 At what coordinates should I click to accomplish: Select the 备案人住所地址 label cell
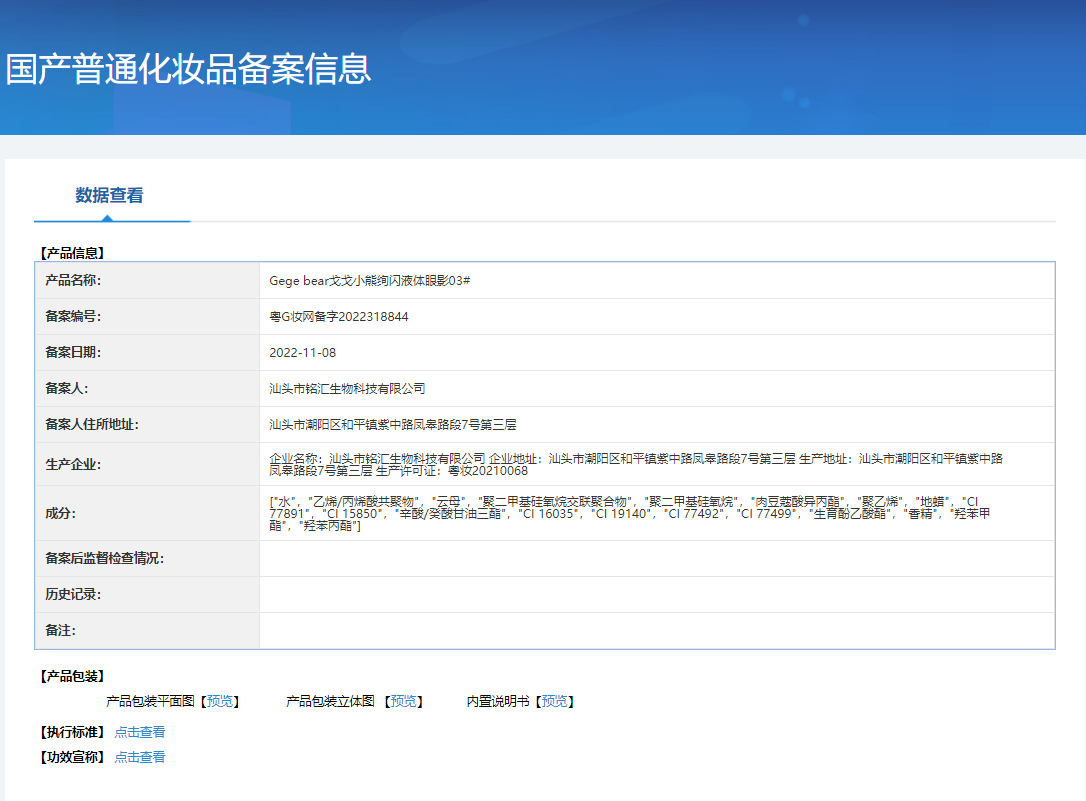tap(148, 424)
